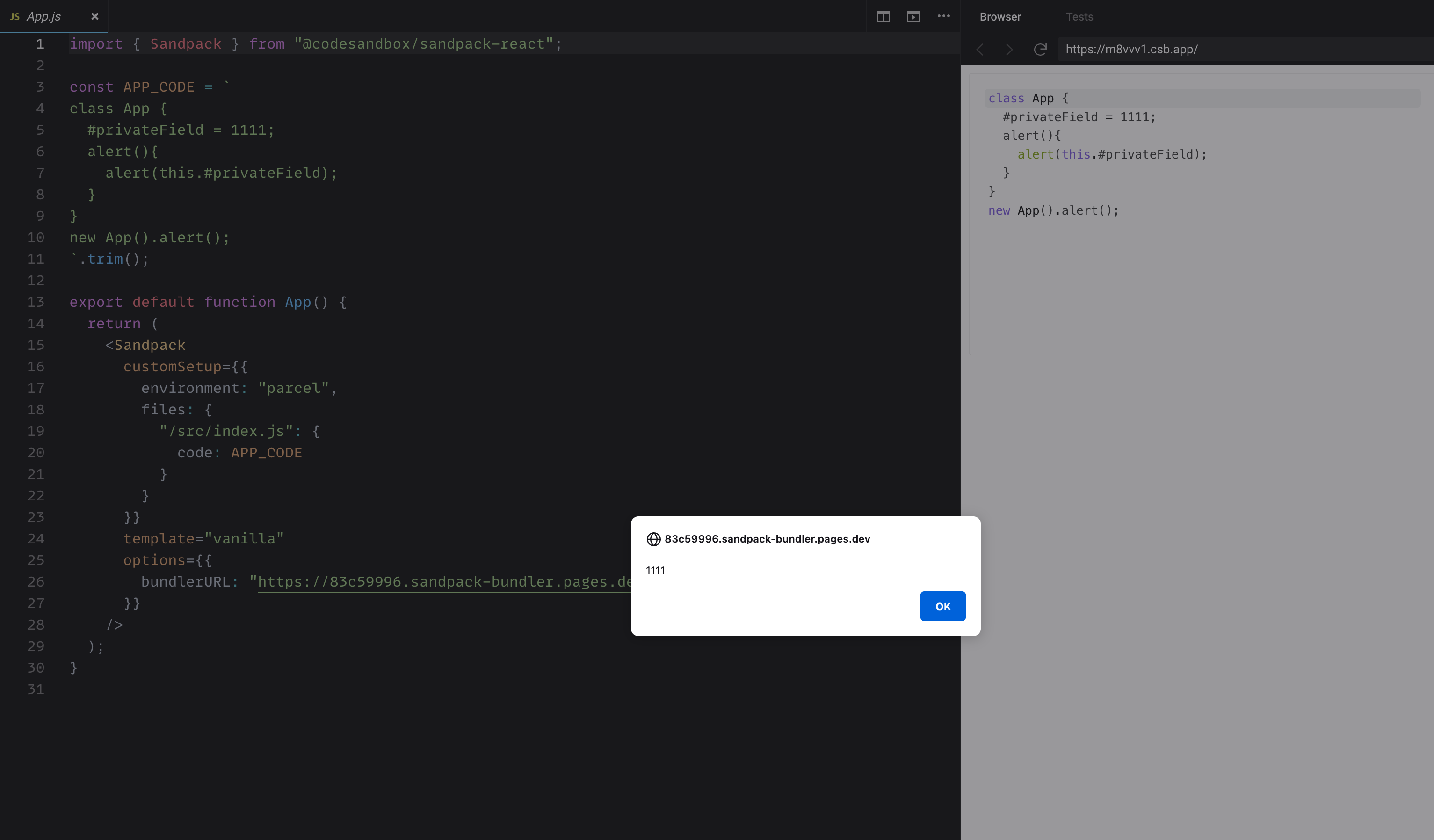
Task: Close the App.js tab
Action: coord(94,16)
